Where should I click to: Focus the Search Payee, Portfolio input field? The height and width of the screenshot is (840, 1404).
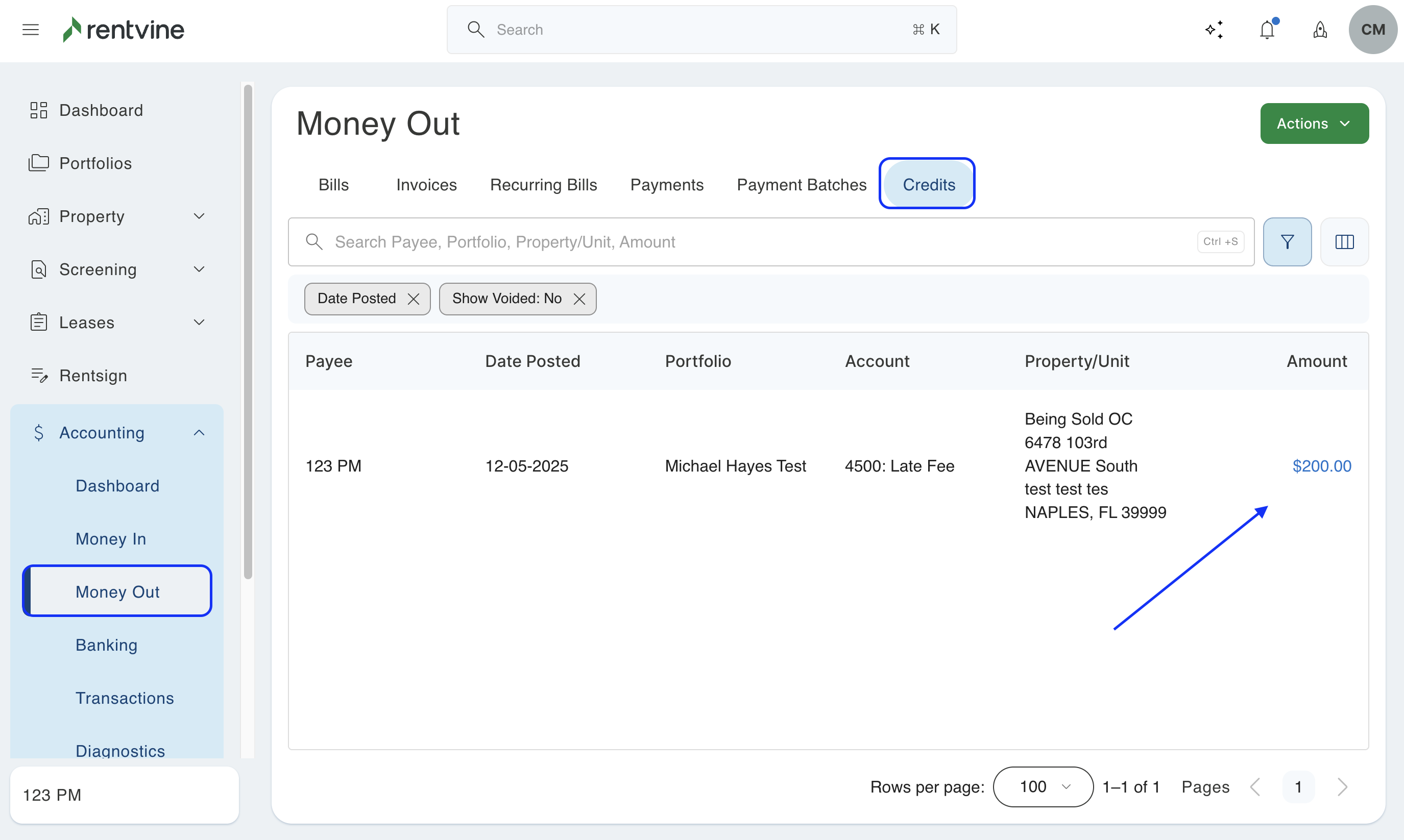759,242
